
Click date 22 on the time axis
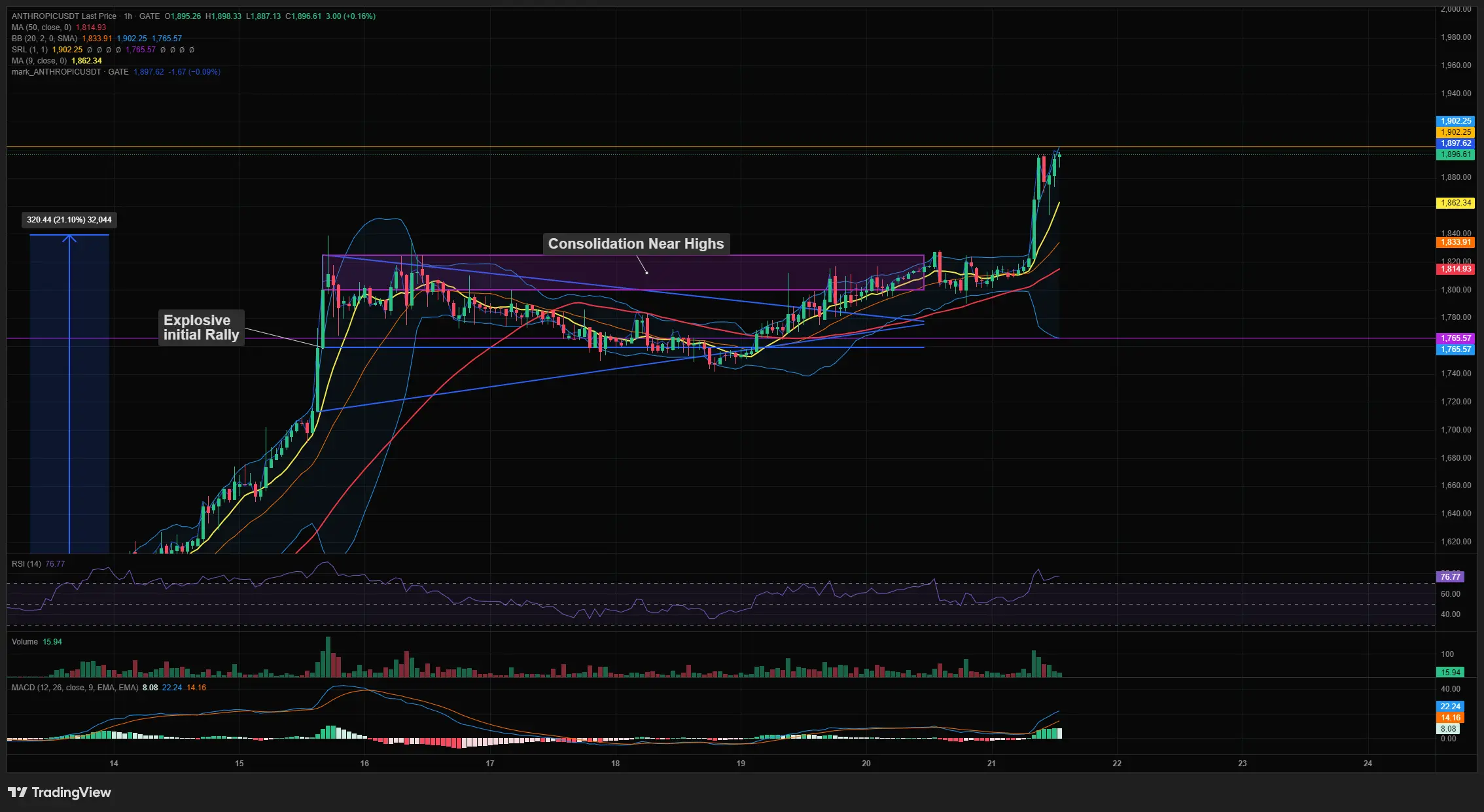[x=1117, y=764]
